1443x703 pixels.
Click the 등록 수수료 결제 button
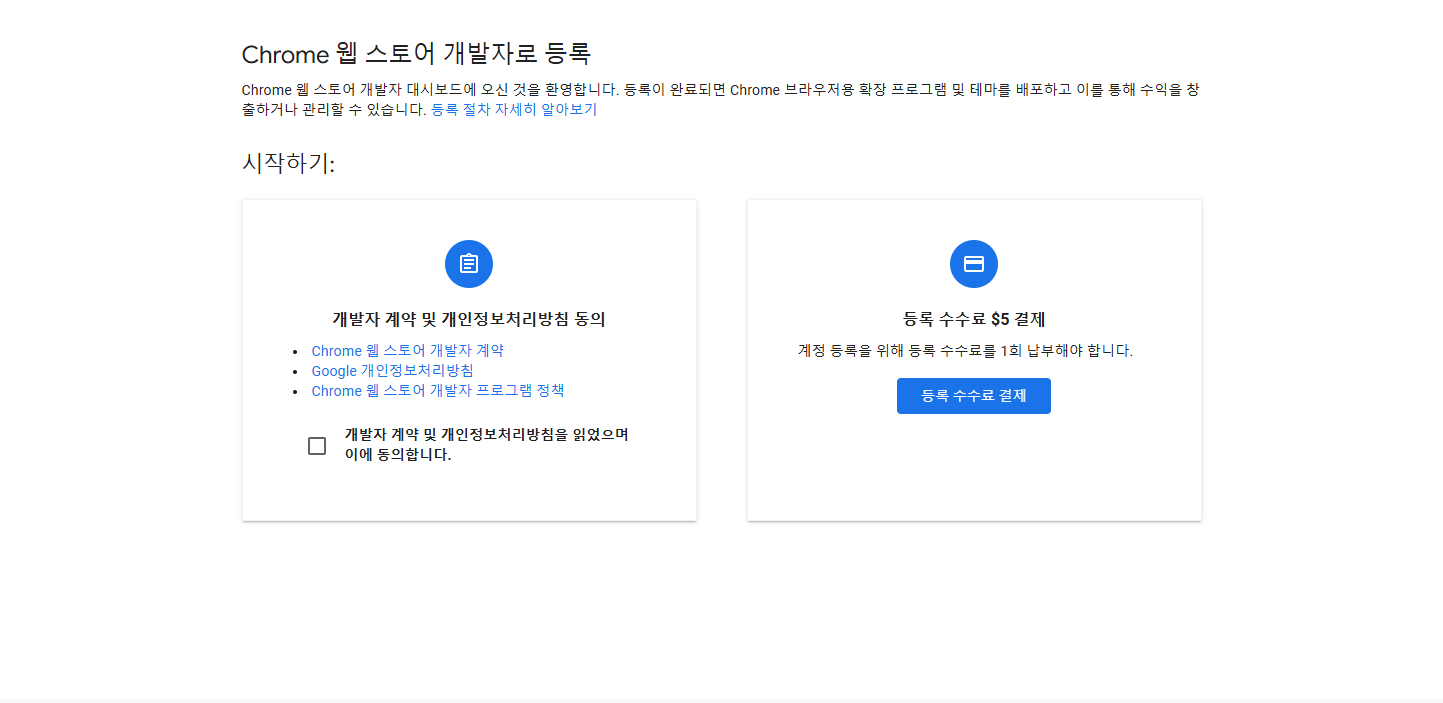pos(974,396)
